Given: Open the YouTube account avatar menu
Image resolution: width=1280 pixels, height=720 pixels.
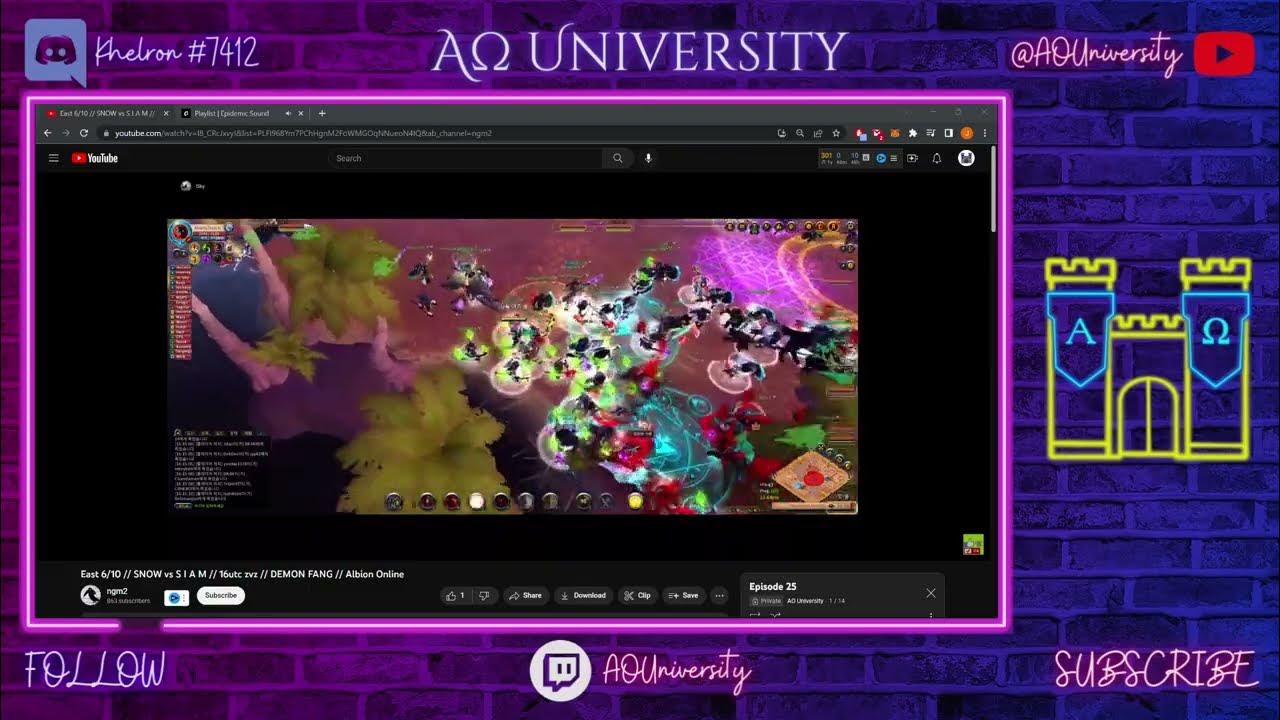Looking at the screenshot, I should pos(966,158).
